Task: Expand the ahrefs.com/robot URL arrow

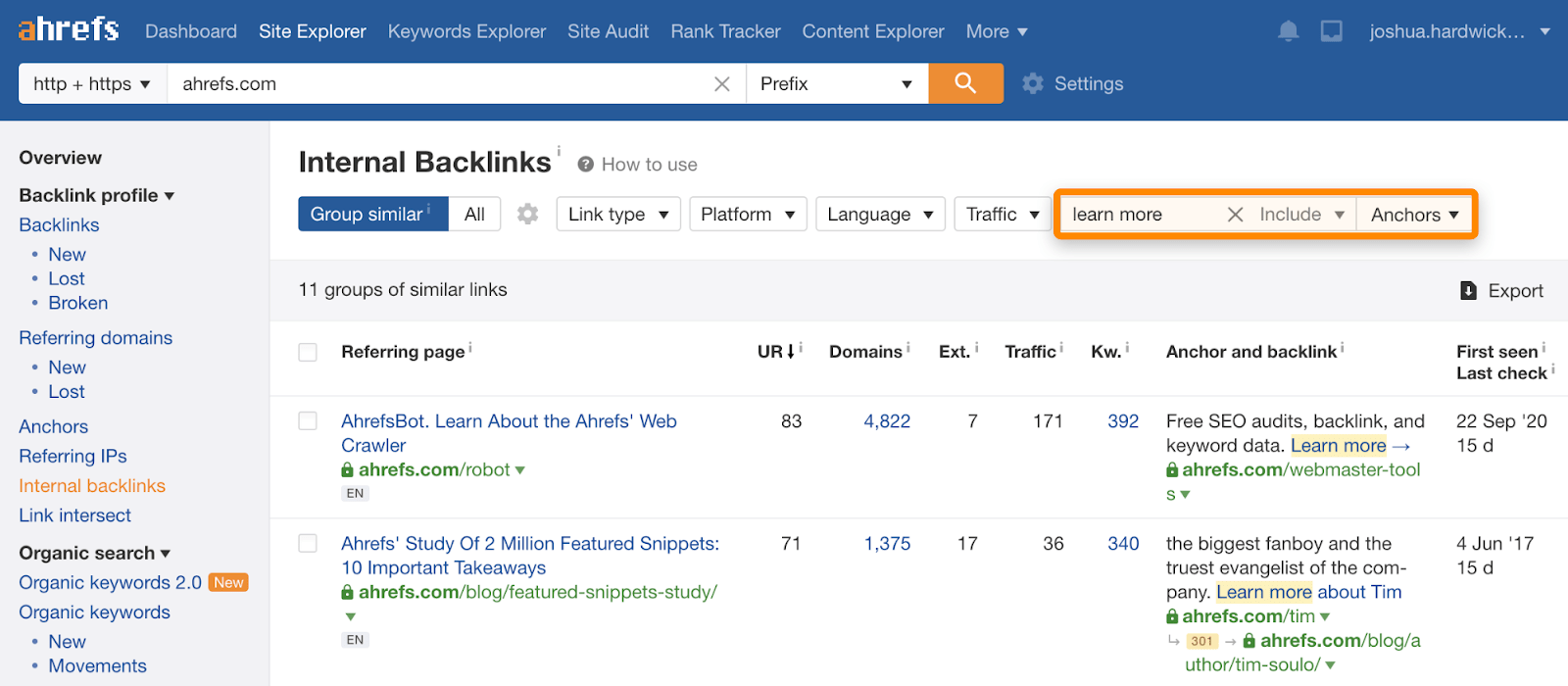Action: click(x=520, y=470)
